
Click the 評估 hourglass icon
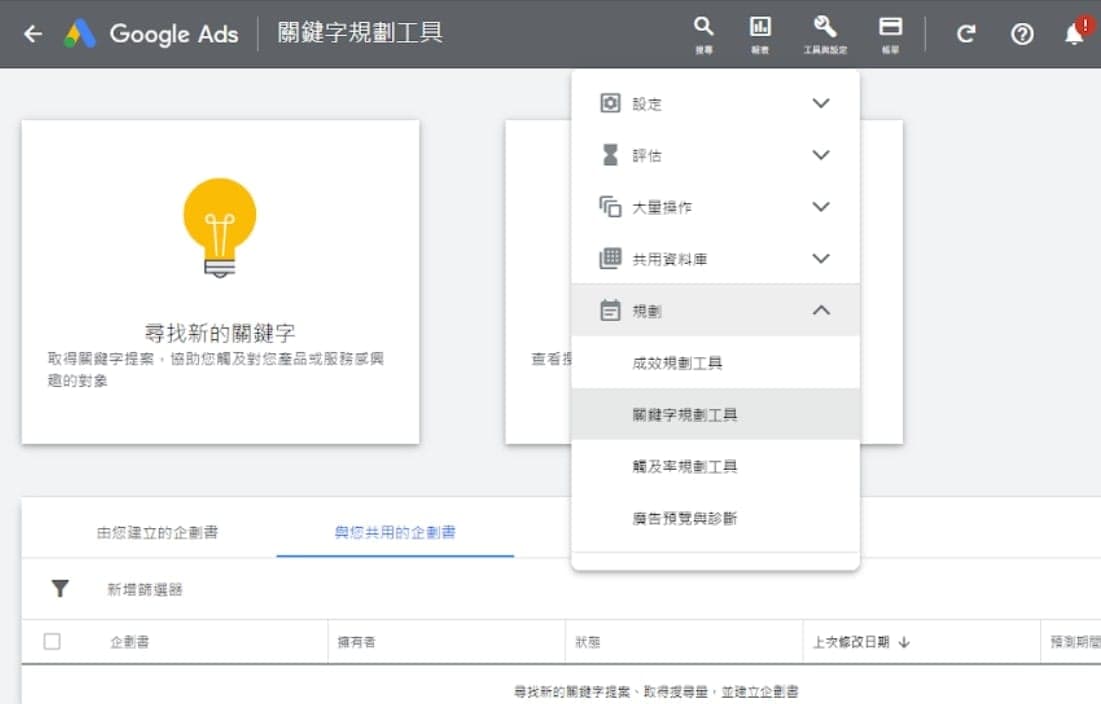point(610,154)
